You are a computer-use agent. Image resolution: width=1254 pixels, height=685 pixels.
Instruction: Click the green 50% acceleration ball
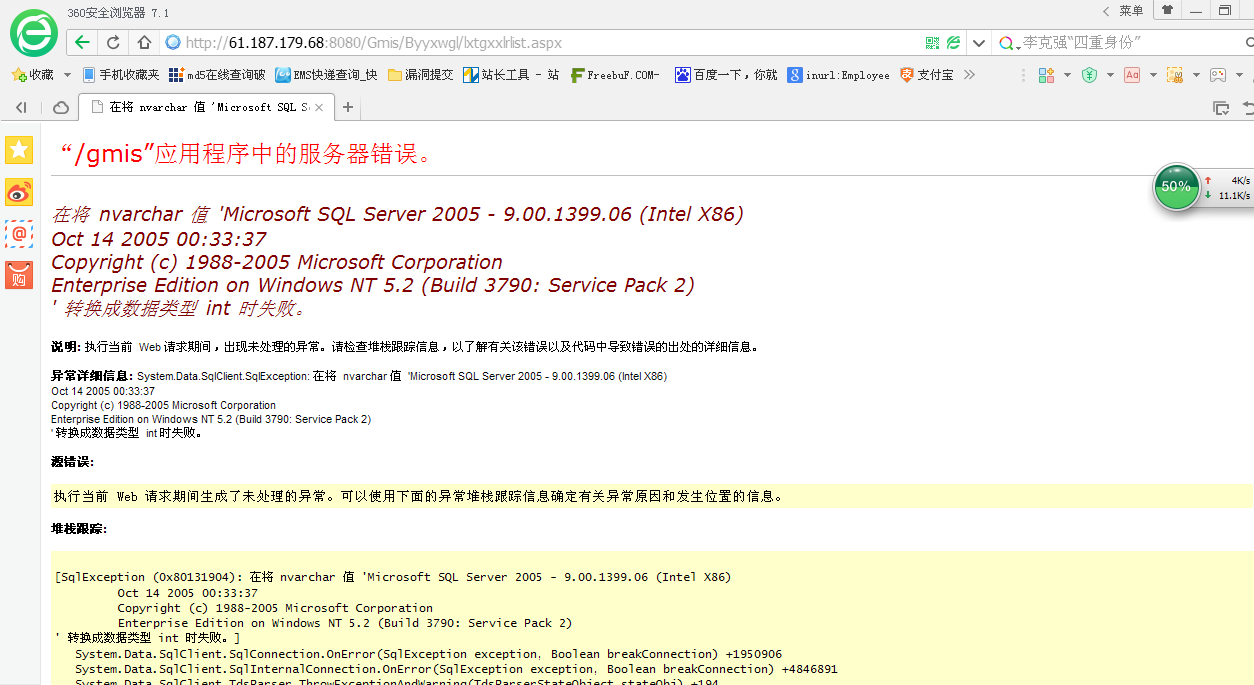1176,187
